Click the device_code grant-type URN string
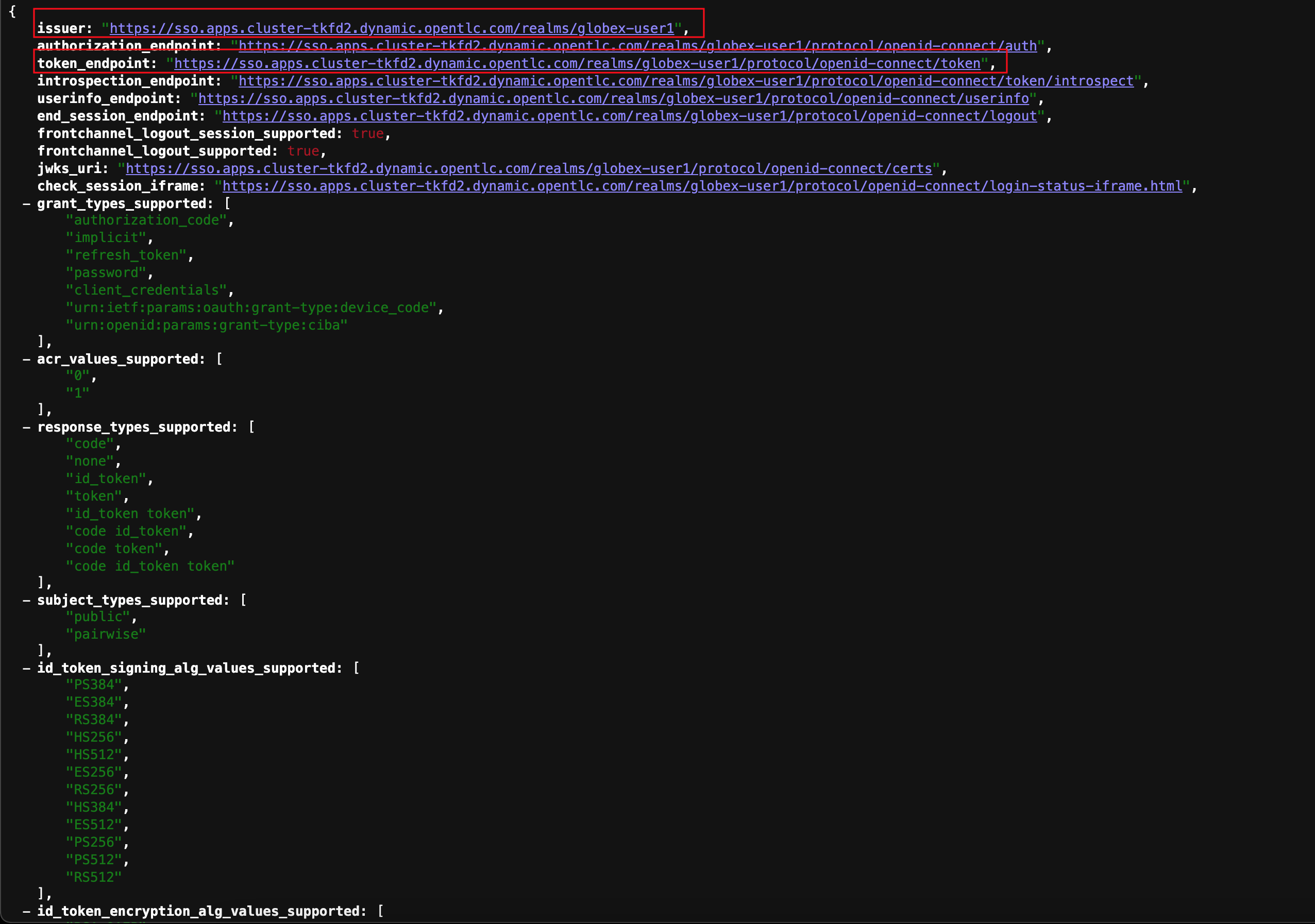 pos(251,308)
